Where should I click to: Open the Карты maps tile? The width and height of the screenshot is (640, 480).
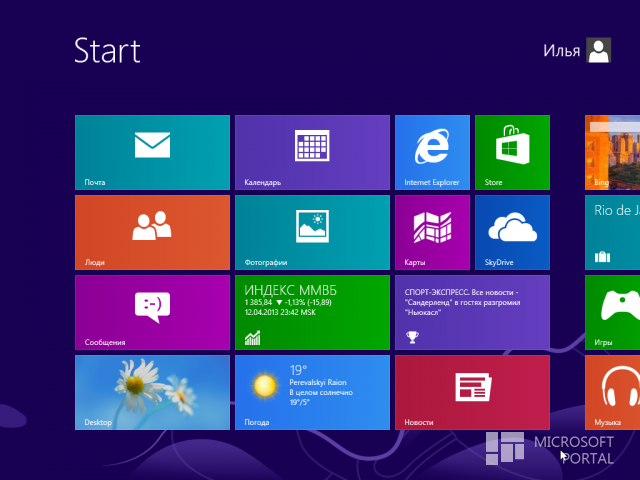(x=432, y=232)
